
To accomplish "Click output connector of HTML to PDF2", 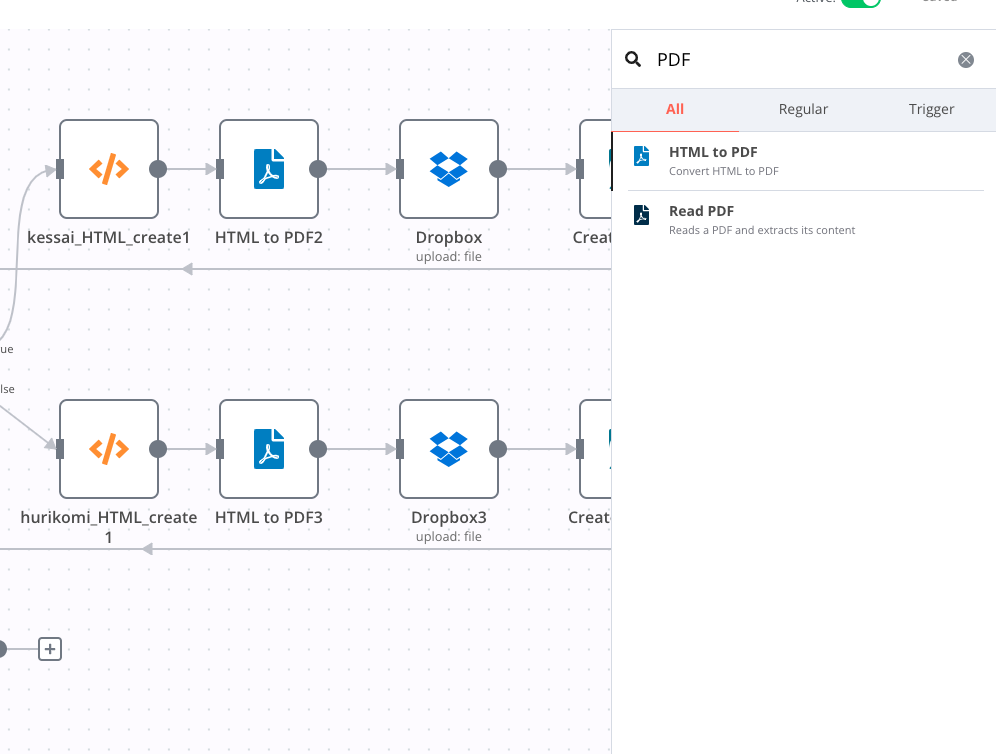I will point(318,169).
